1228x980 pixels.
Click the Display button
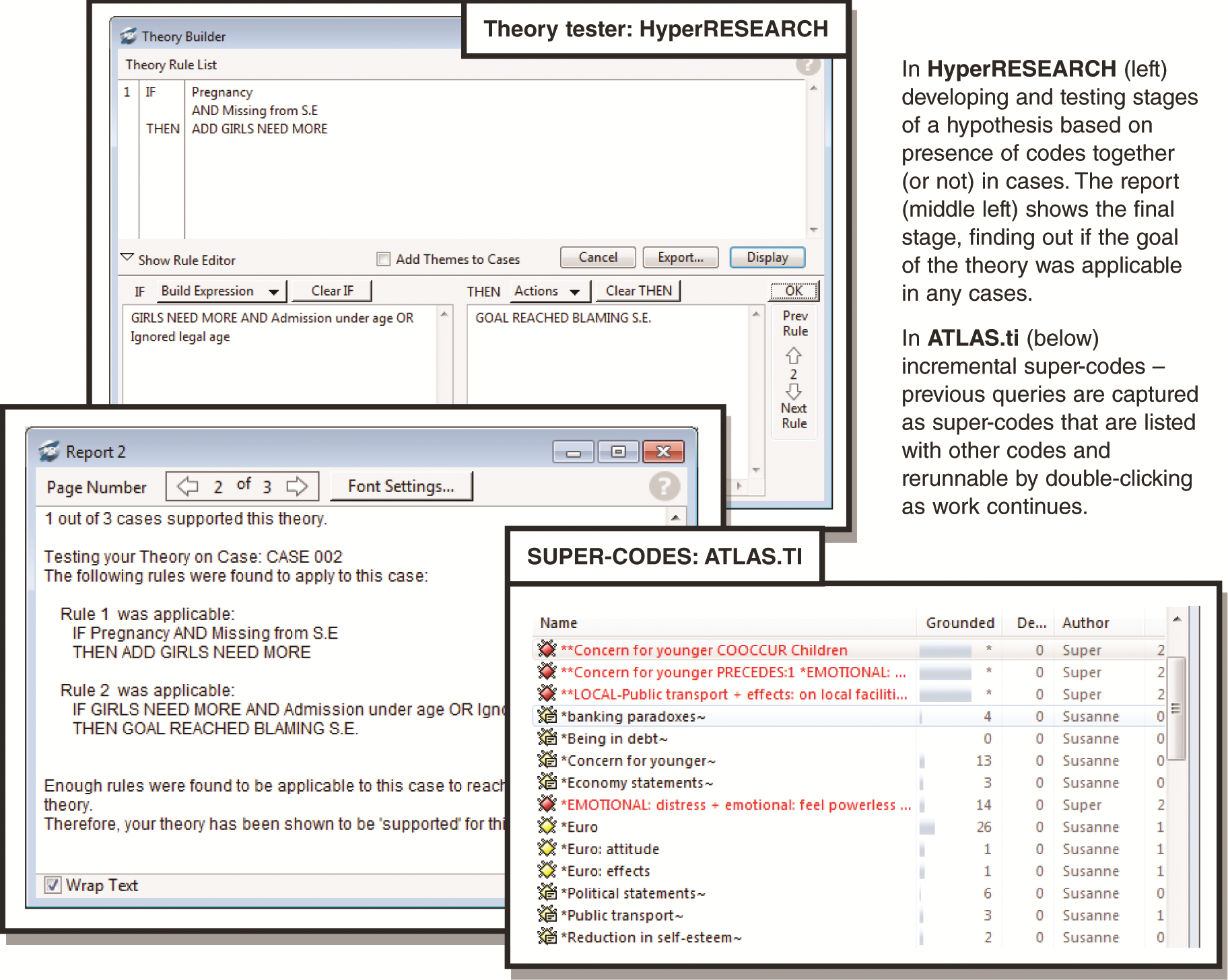767,257
